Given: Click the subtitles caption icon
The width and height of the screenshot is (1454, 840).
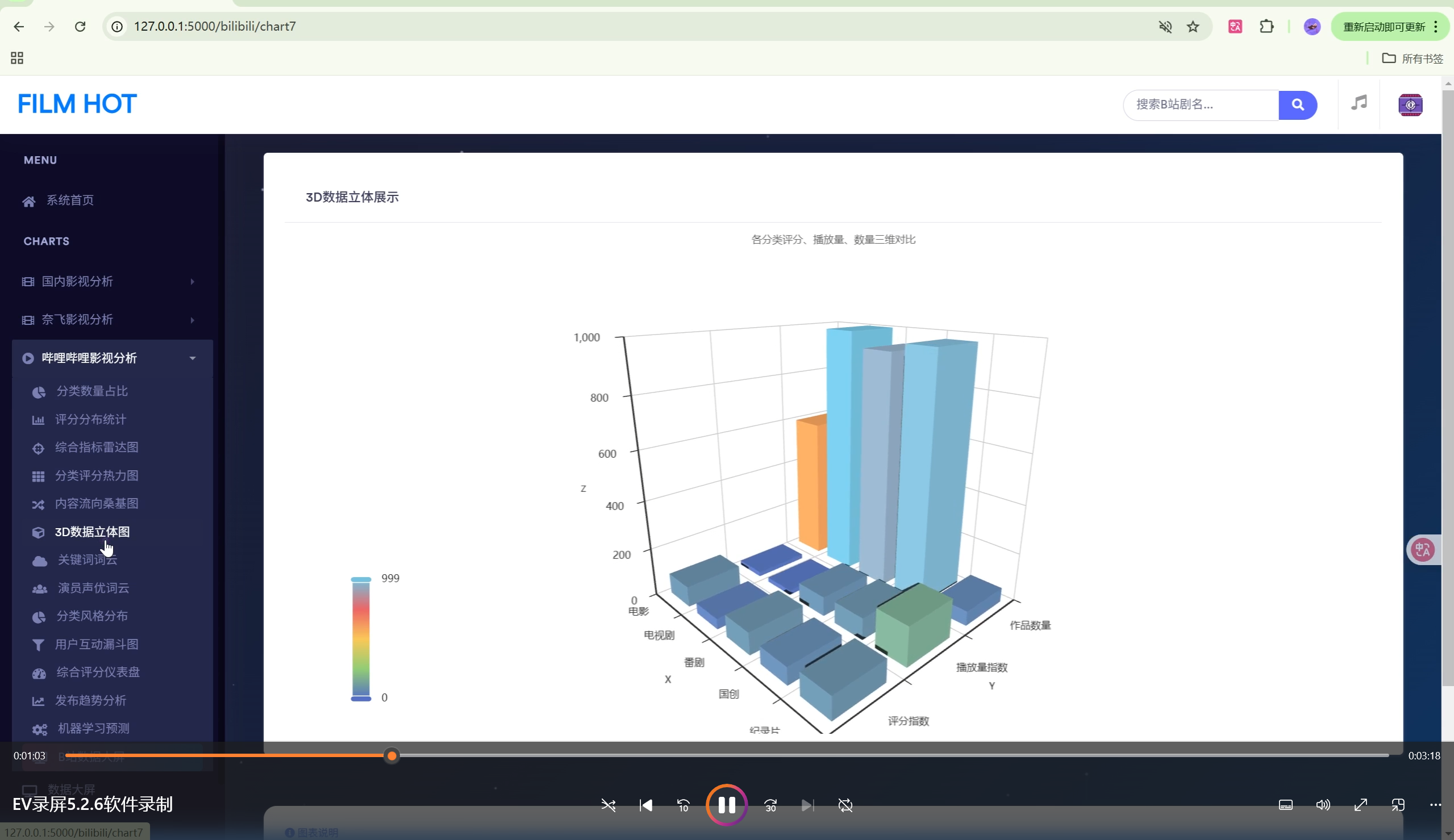Looking at the screenshot, I should pyautogui.click(x=1285, y=805).
